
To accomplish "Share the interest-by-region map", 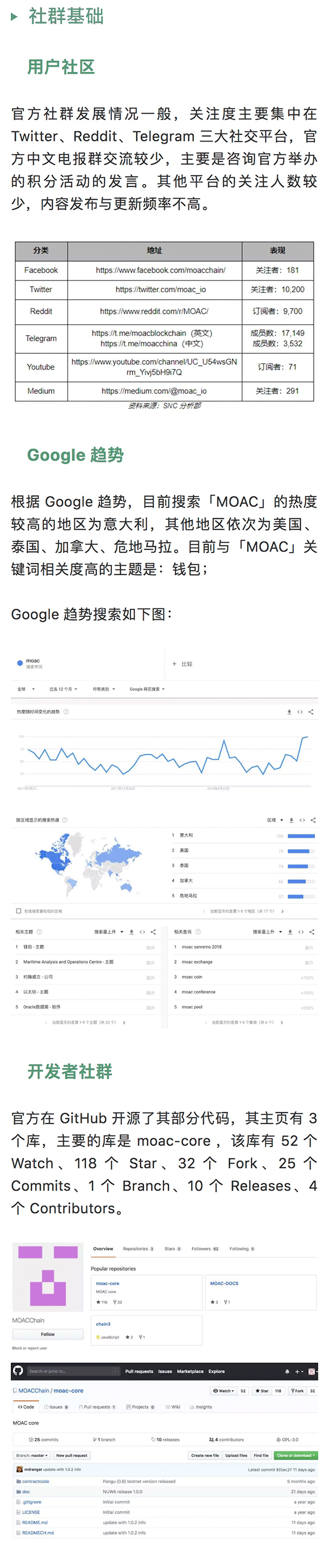I will pyautogui.click(x=313, y=820).
